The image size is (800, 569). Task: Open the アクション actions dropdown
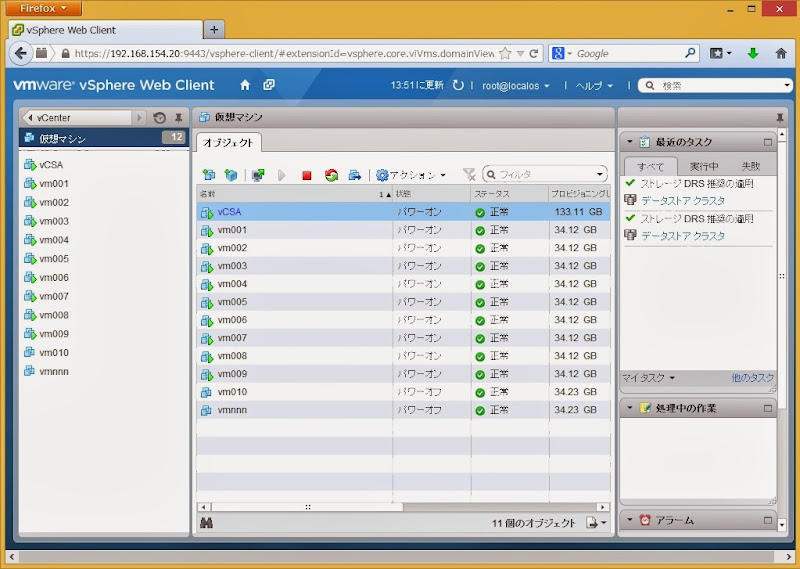tap(411, 175)
